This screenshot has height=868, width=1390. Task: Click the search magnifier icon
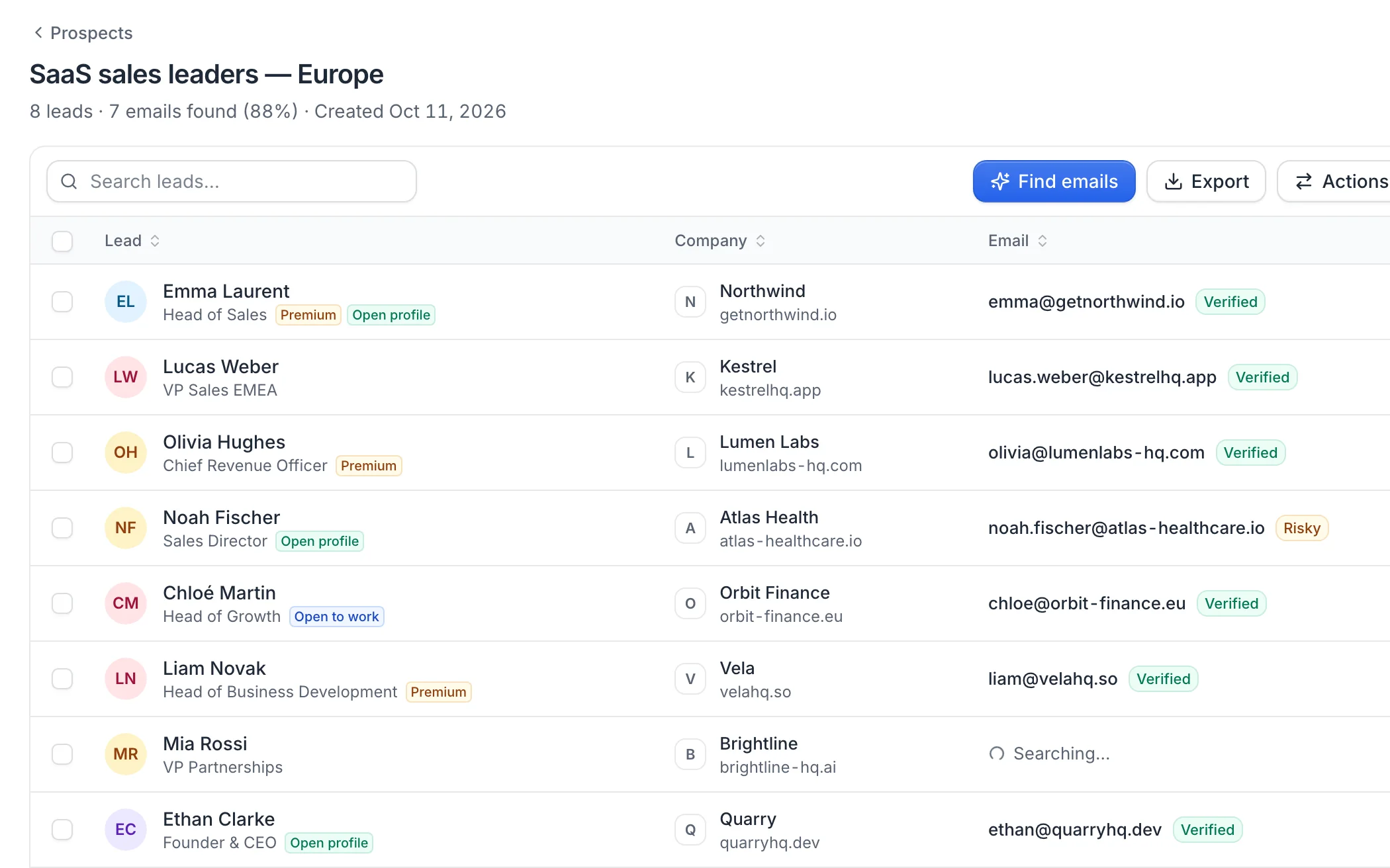[69, 181]
